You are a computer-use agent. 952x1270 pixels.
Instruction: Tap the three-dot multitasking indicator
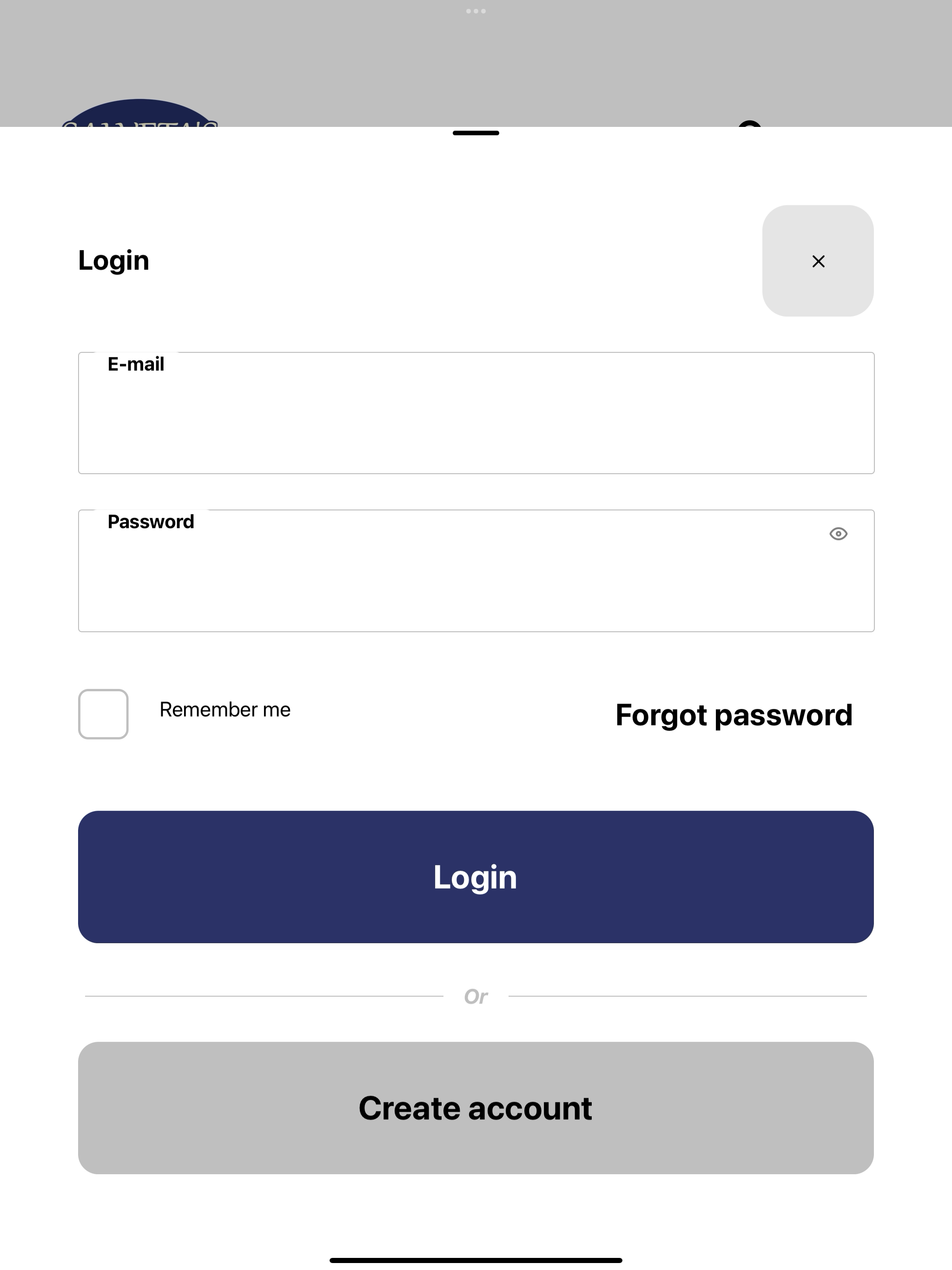[x=476, y=11]
